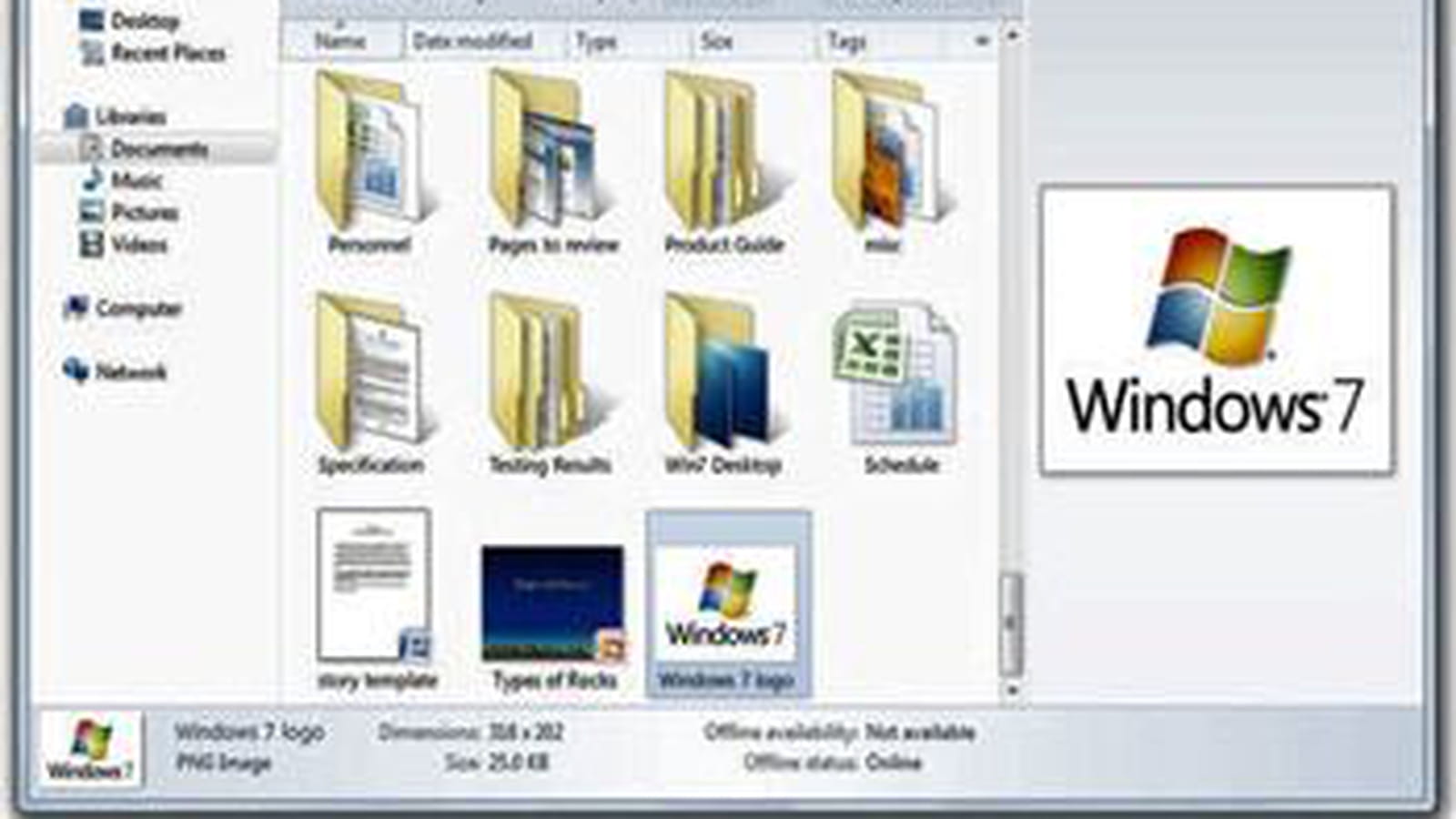Viewport: 1456px width, 819px height.
Task: Select Libraries in the navigation pane
Action: click(115, 116)
